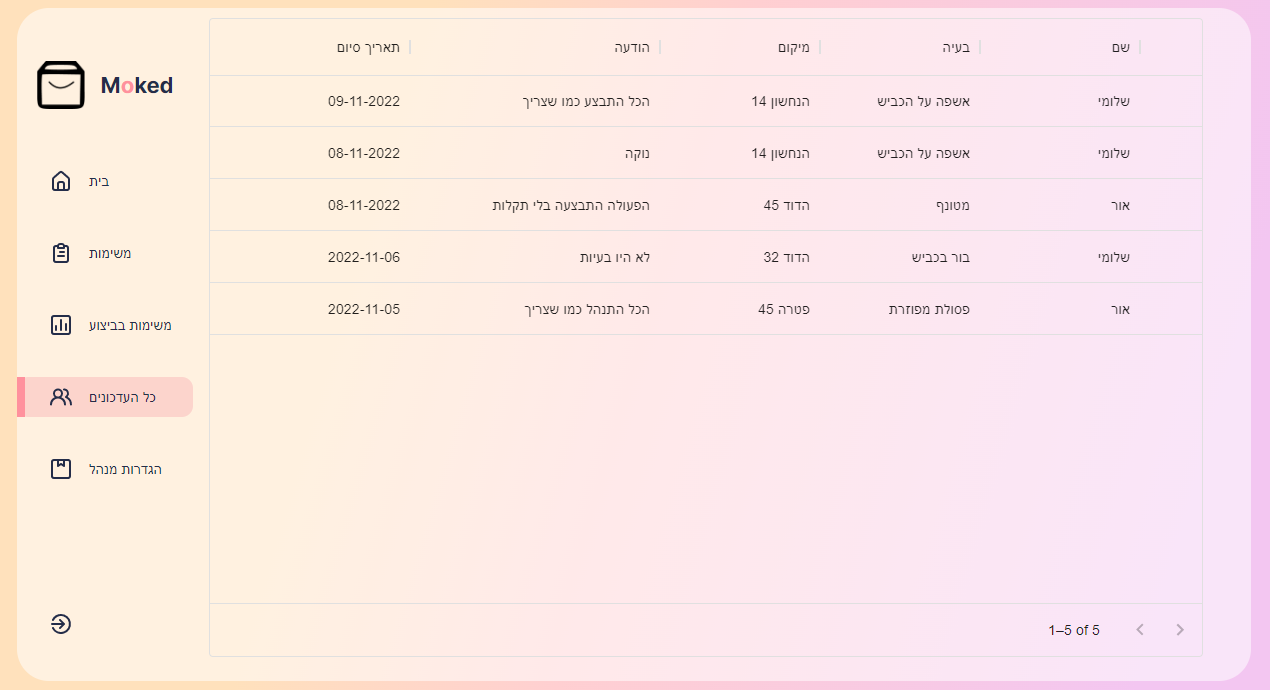Click the date 09-11-2022 cell
Viewport: 1270px width, 690px height.
click(364, 101)
